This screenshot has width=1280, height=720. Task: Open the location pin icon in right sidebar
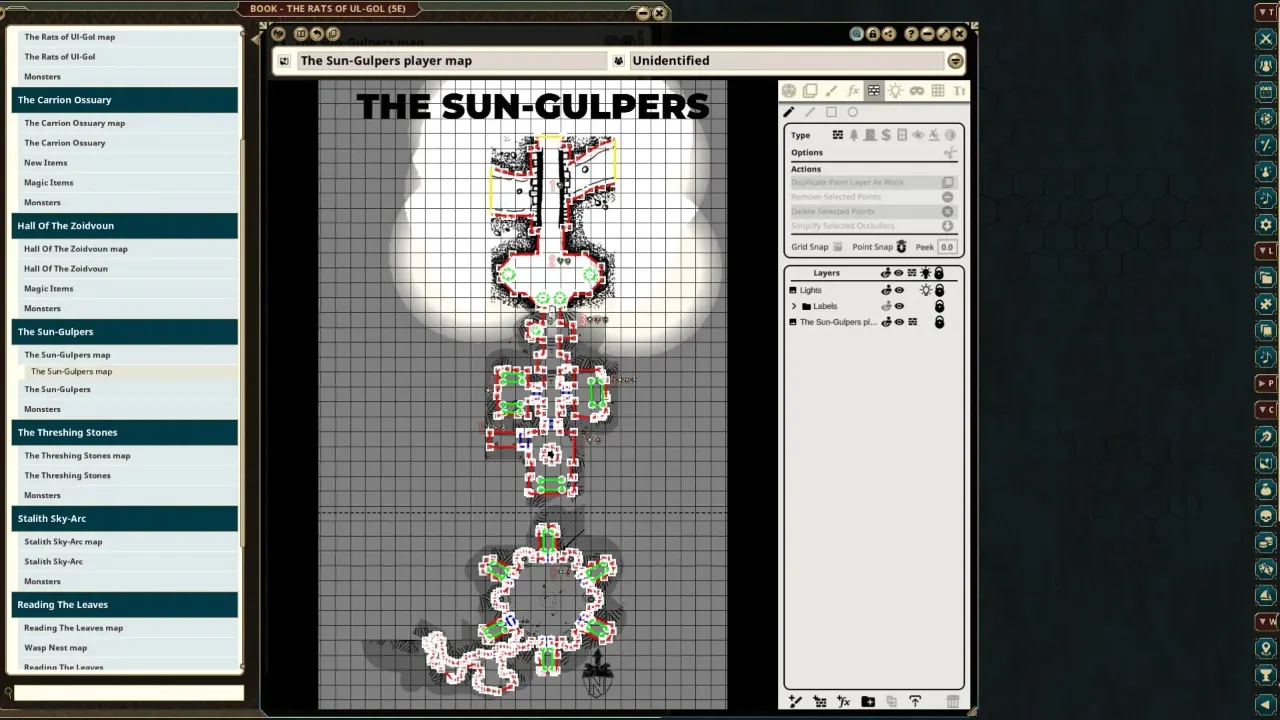point(1266,648)
